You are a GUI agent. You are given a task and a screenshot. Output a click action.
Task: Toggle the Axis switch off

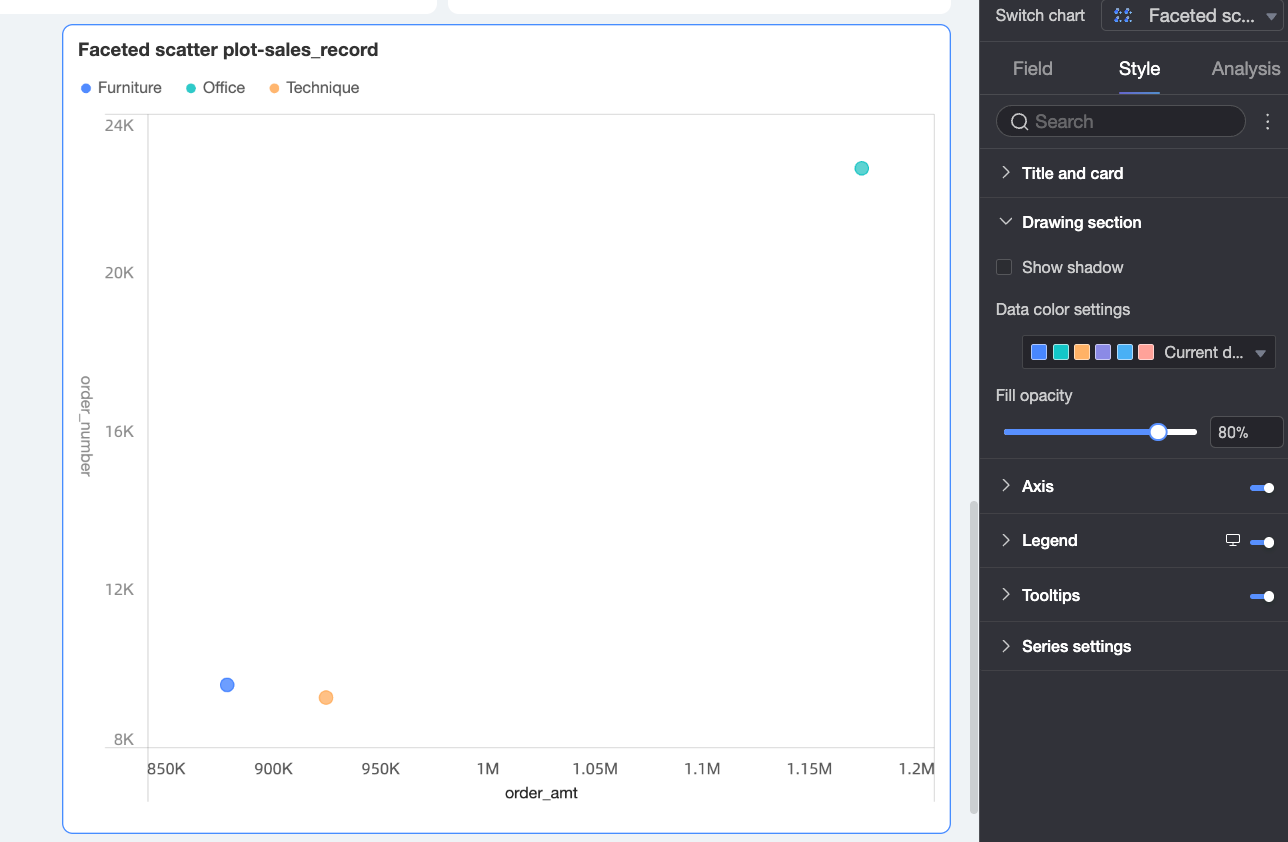1262,487
